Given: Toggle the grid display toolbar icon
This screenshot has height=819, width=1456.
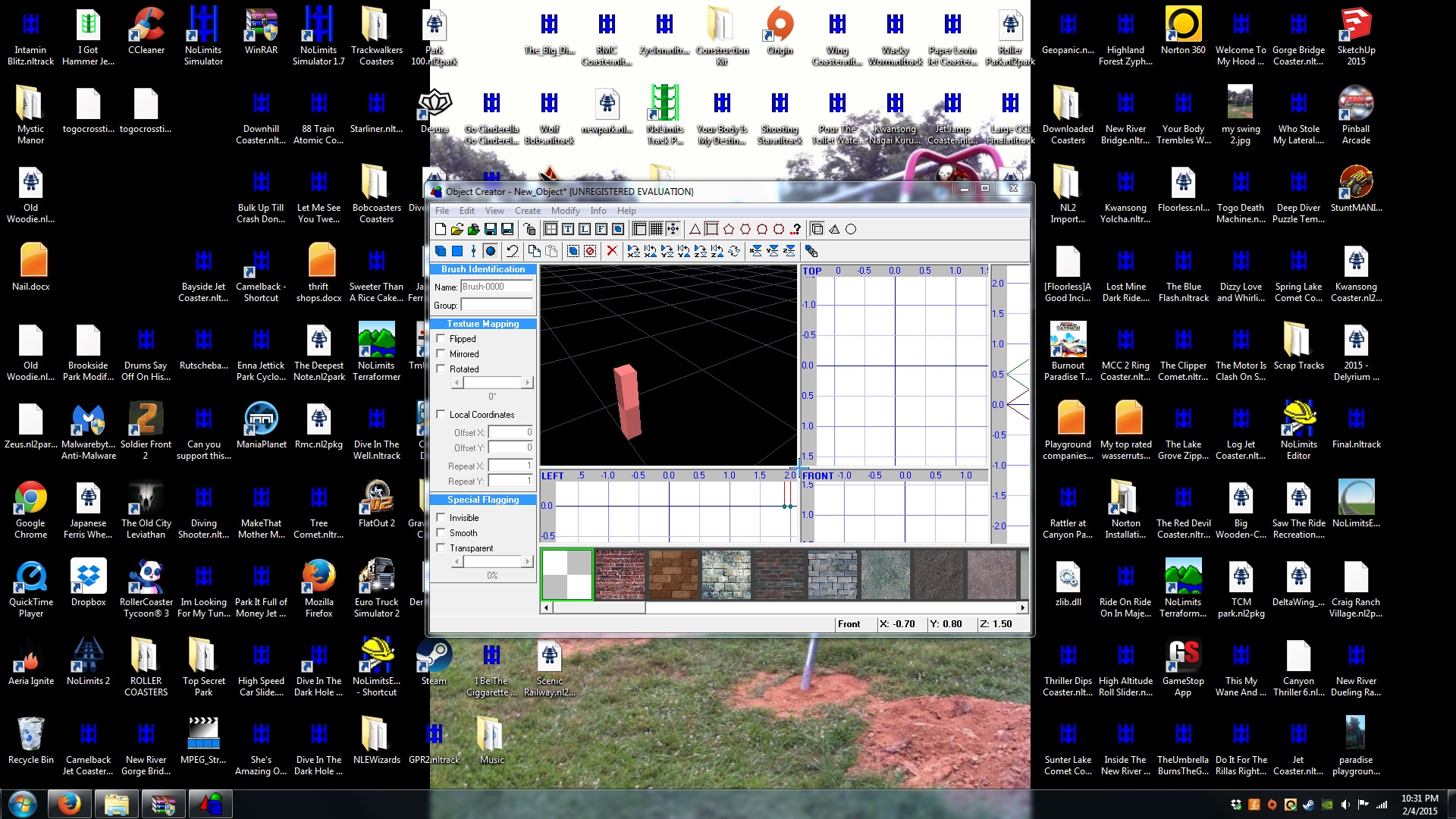Looking at the screenshot, I should [x=656, y=229].
